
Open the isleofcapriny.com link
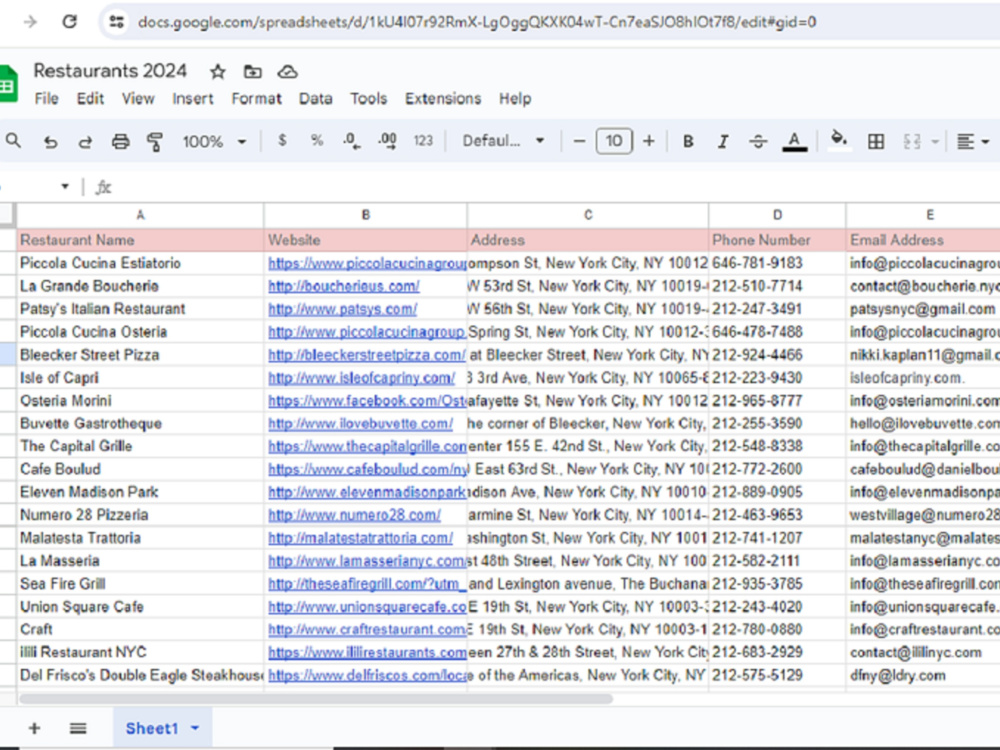click(362, 378)
